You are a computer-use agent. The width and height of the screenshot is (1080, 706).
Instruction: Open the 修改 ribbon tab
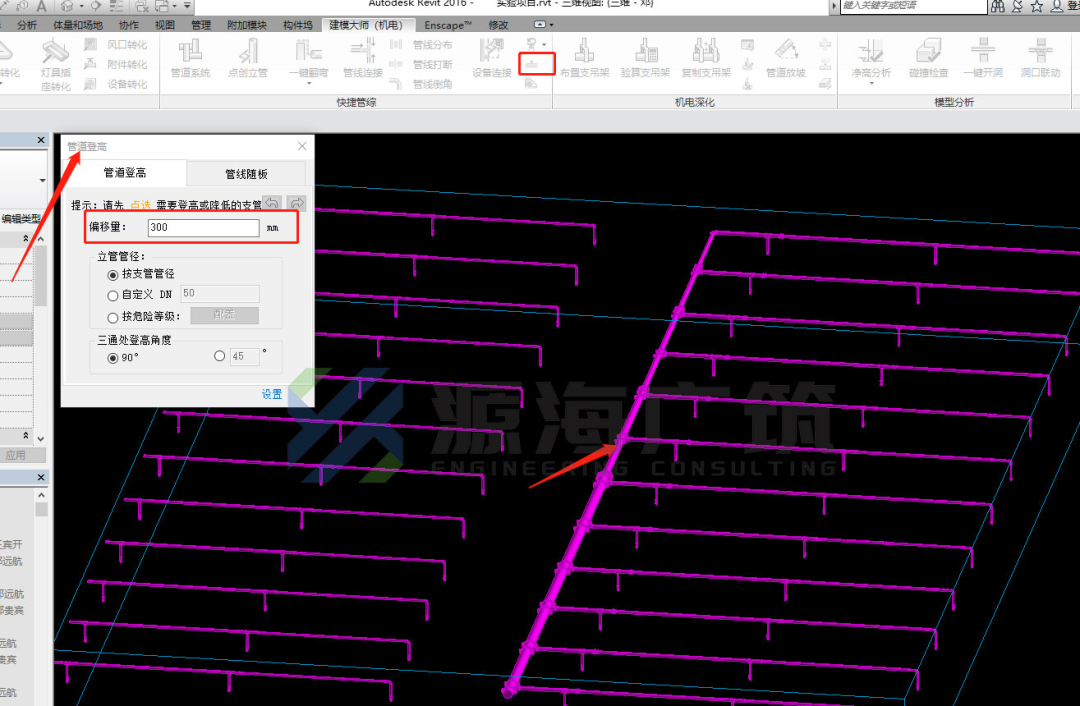point(498,25)
